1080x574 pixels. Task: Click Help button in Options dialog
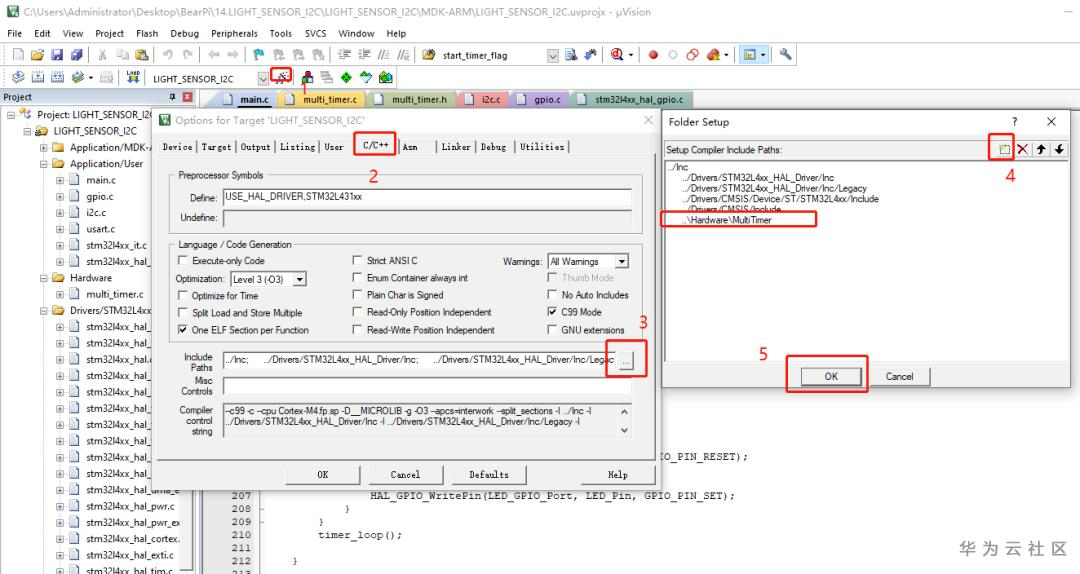pyautogui.click(x=617, y=475)
